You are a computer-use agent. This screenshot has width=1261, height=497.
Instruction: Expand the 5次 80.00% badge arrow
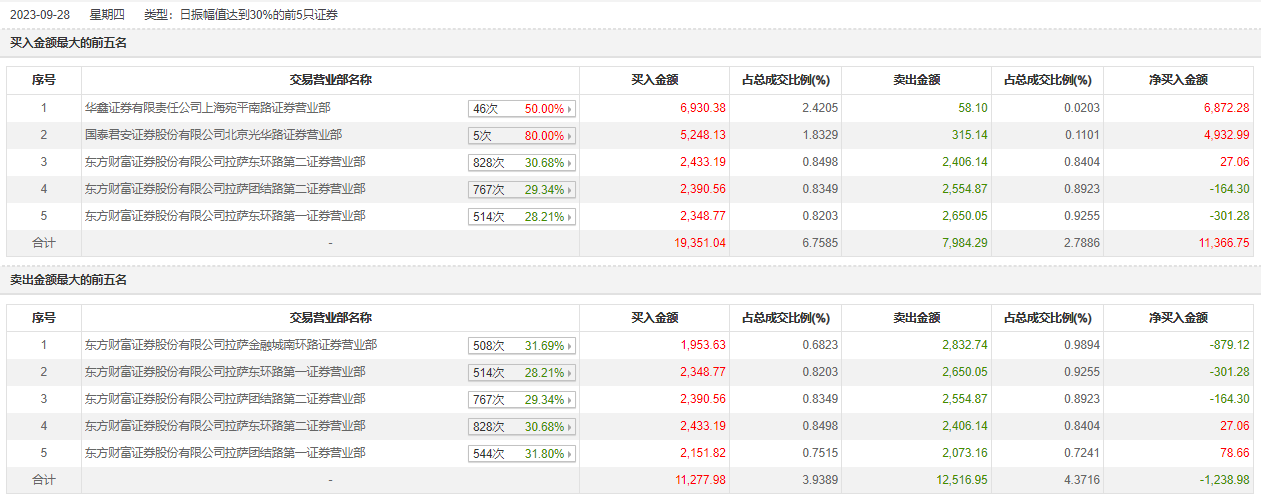(571, 136)
